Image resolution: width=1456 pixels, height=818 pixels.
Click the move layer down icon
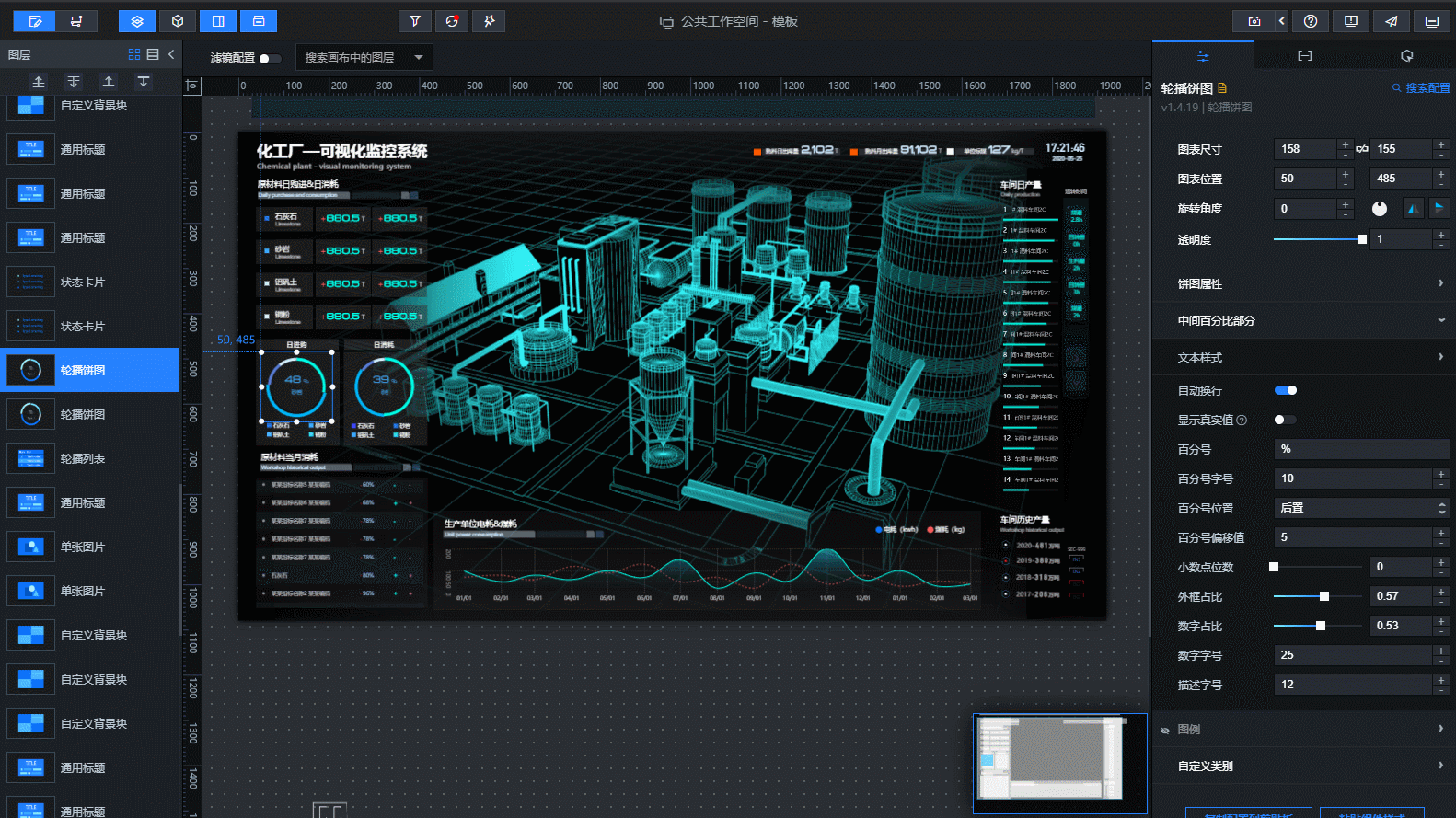pos(144,82)
